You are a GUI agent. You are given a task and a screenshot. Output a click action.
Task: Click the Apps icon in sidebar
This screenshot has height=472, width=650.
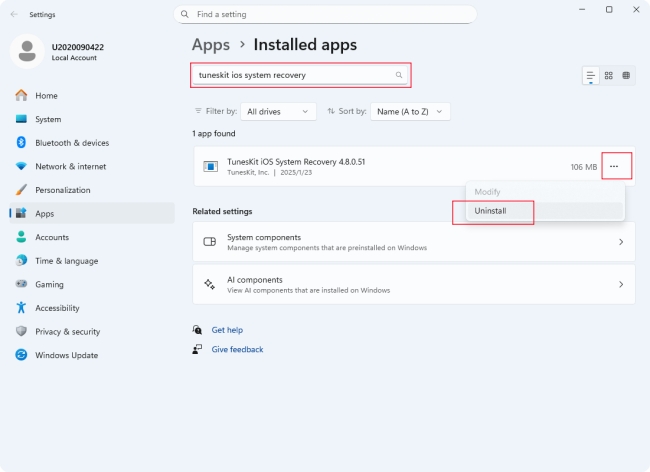click(21, 213)
